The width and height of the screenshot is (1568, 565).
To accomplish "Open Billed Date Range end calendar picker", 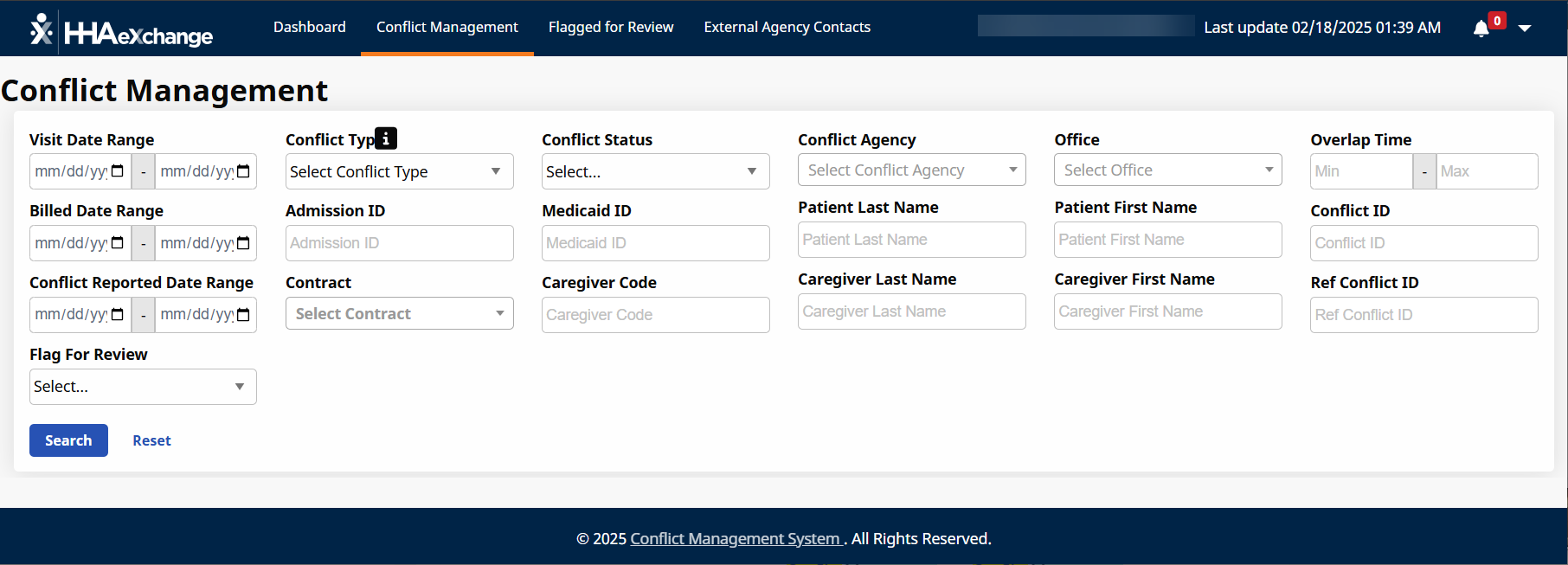I will 243,243.
